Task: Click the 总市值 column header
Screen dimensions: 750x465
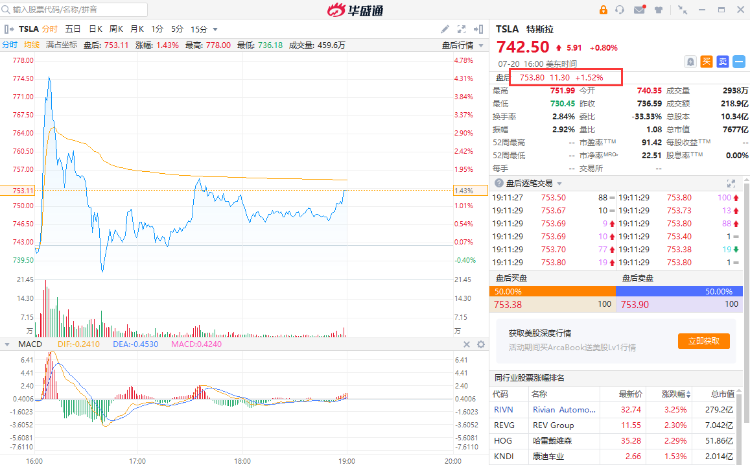Action: pyautogui.click(x=722, y=394)
